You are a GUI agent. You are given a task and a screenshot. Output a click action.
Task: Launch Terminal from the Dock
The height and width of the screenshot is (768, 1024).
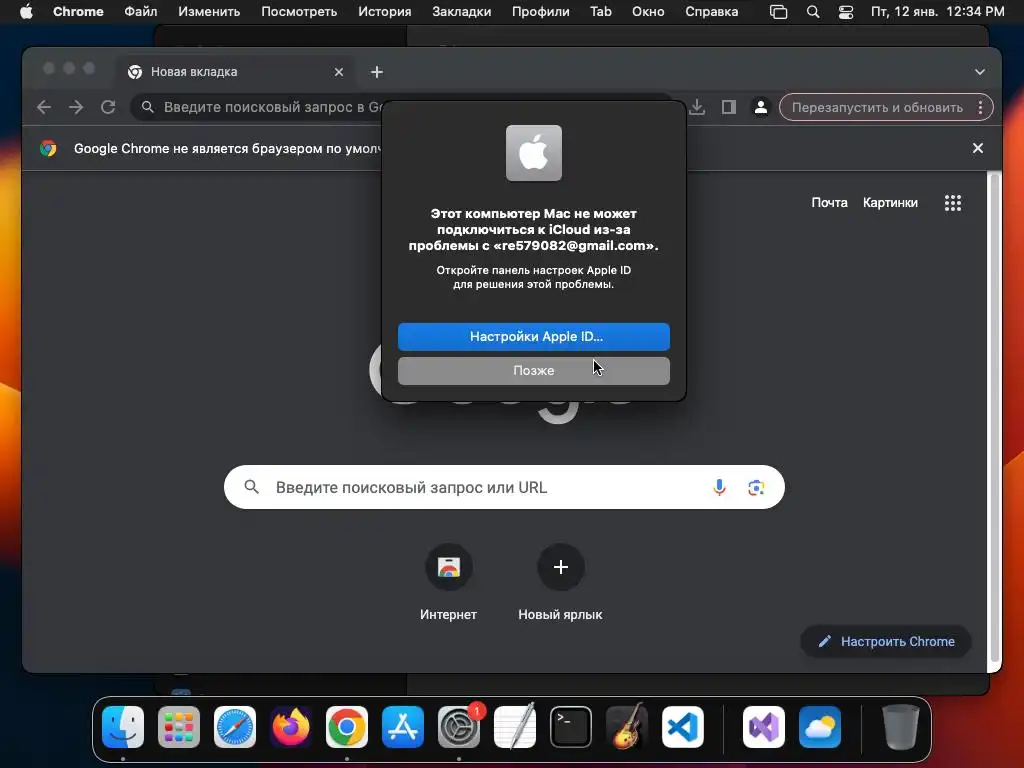click(571, 727)
